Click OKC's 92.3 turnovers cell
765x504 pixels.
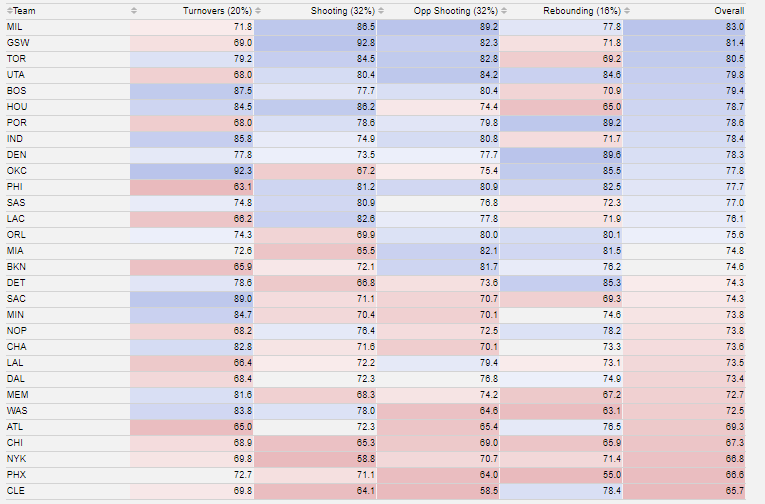click(x=240, y=171)
